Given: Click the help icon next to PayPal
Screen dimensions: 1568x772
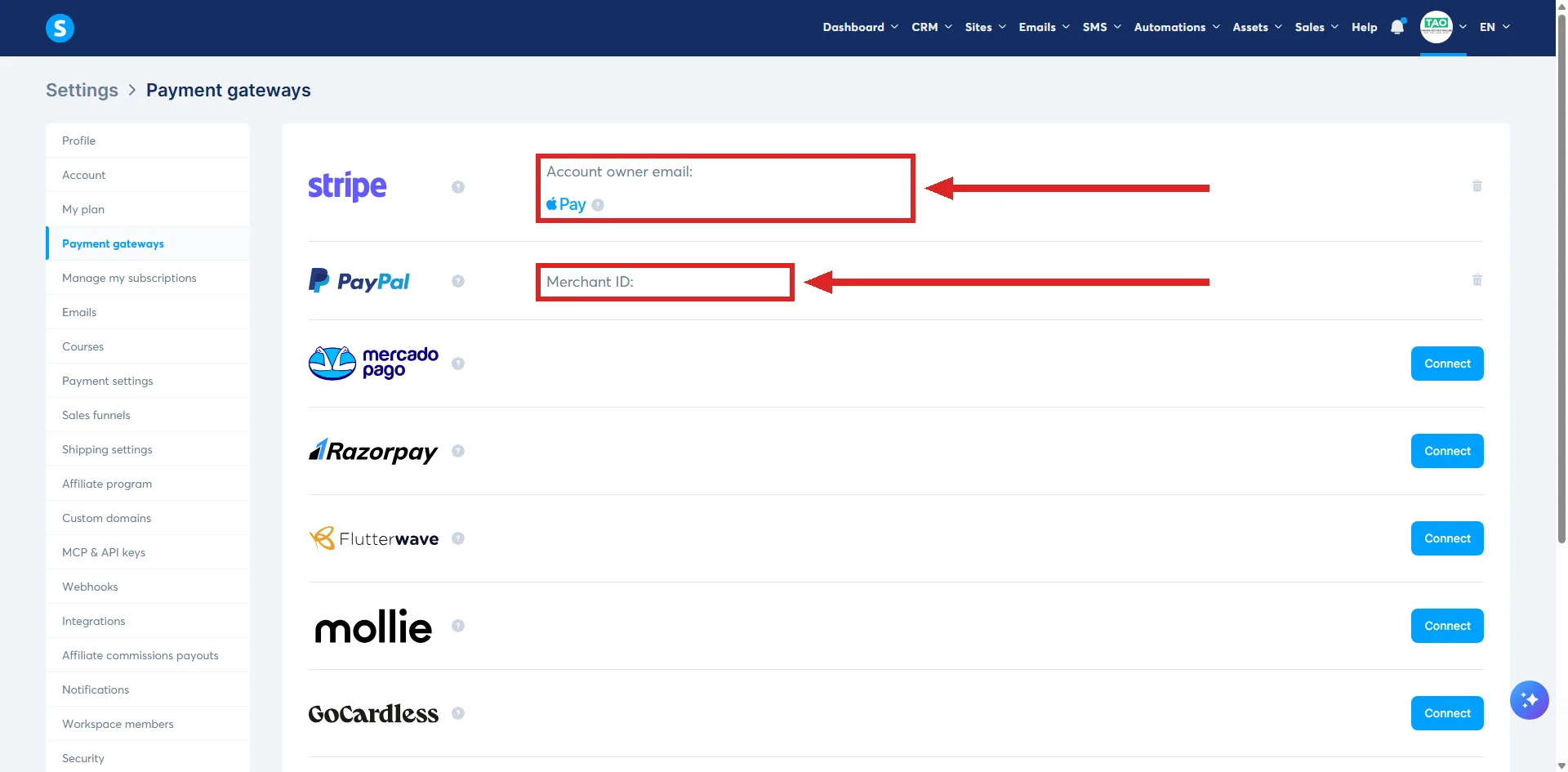Looking at the screenshot, I should coord(458,281).
